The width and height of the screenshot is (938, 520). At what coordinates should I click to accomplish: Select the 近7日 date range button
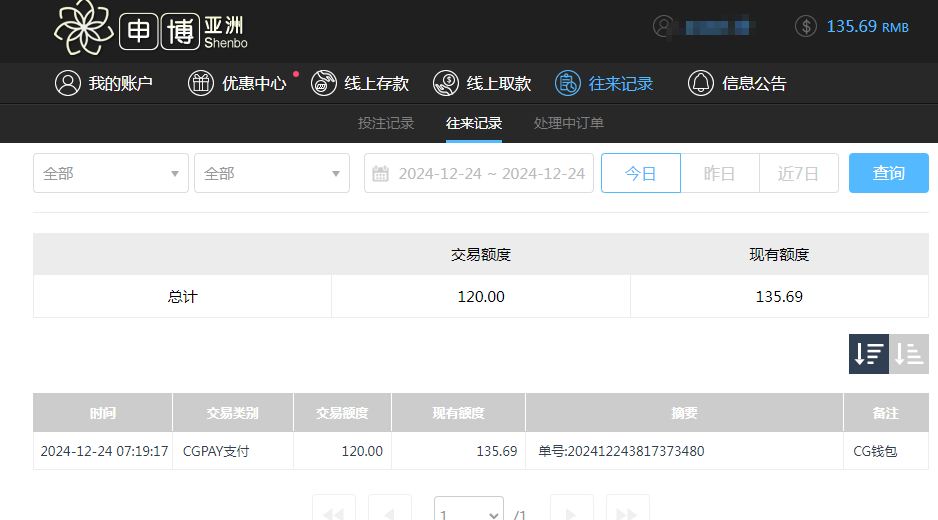(798, 173)
